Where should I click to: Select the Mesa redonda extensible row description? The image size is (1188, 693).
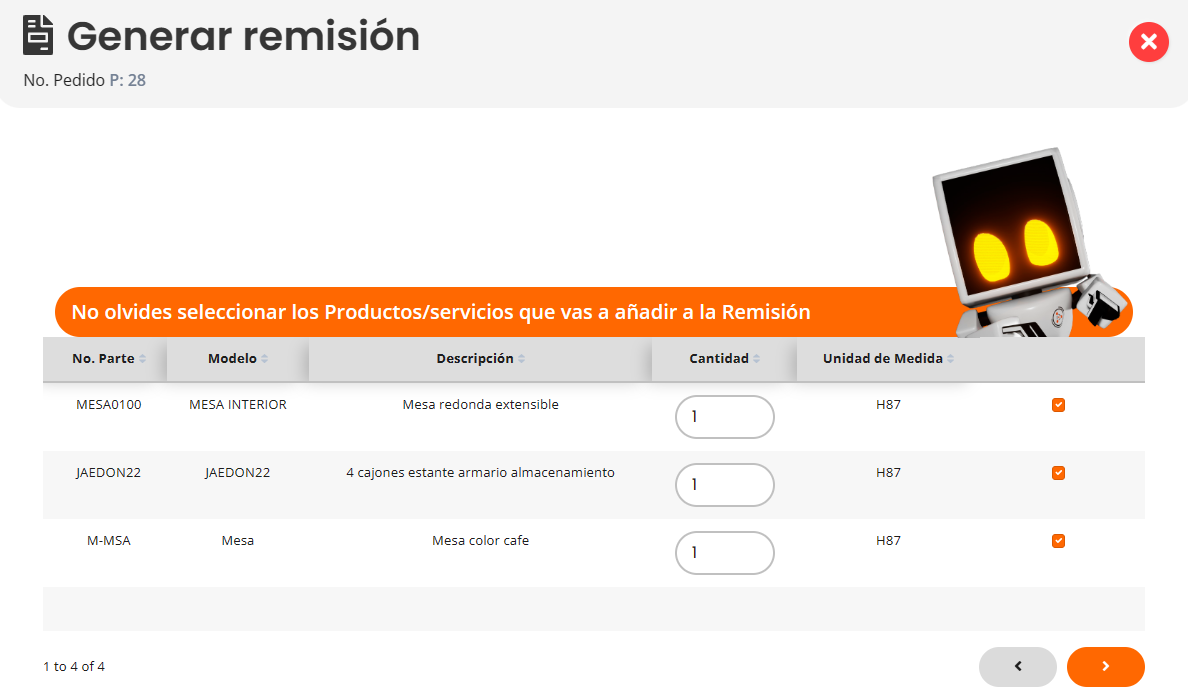pos(480,405)
